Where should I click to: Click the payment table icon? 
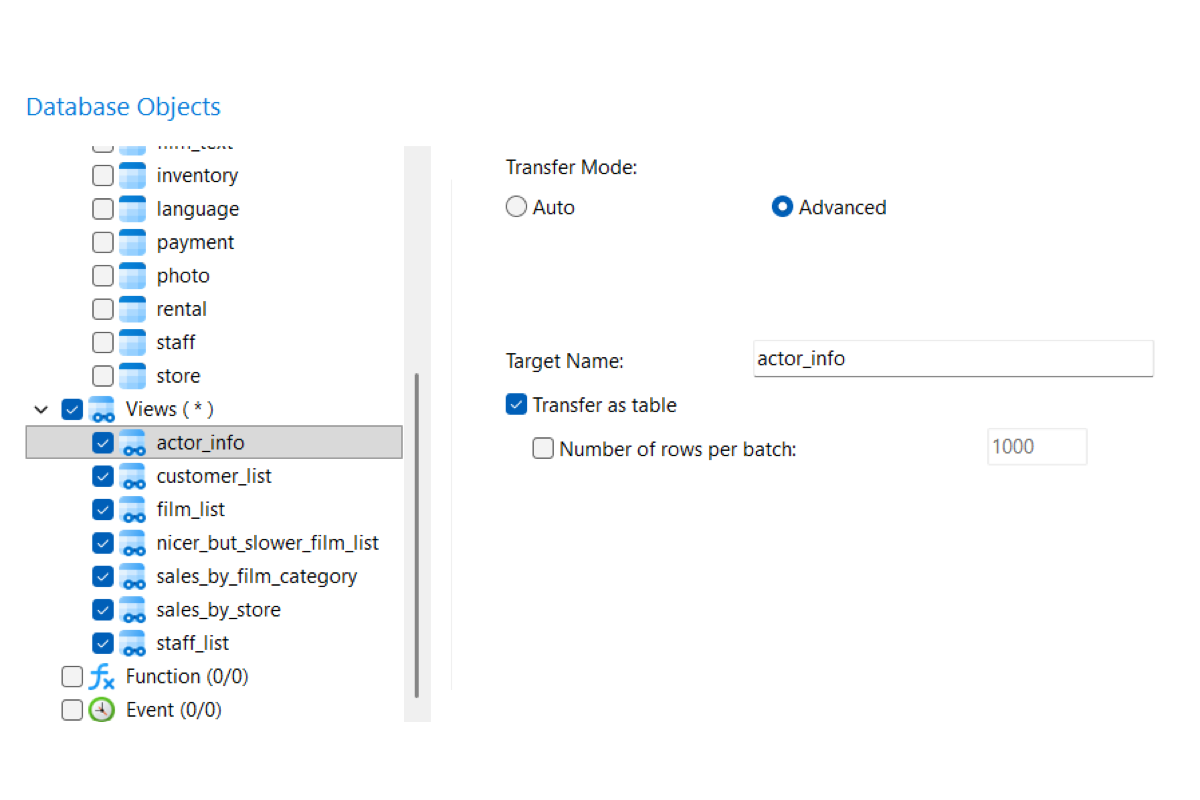132,242
